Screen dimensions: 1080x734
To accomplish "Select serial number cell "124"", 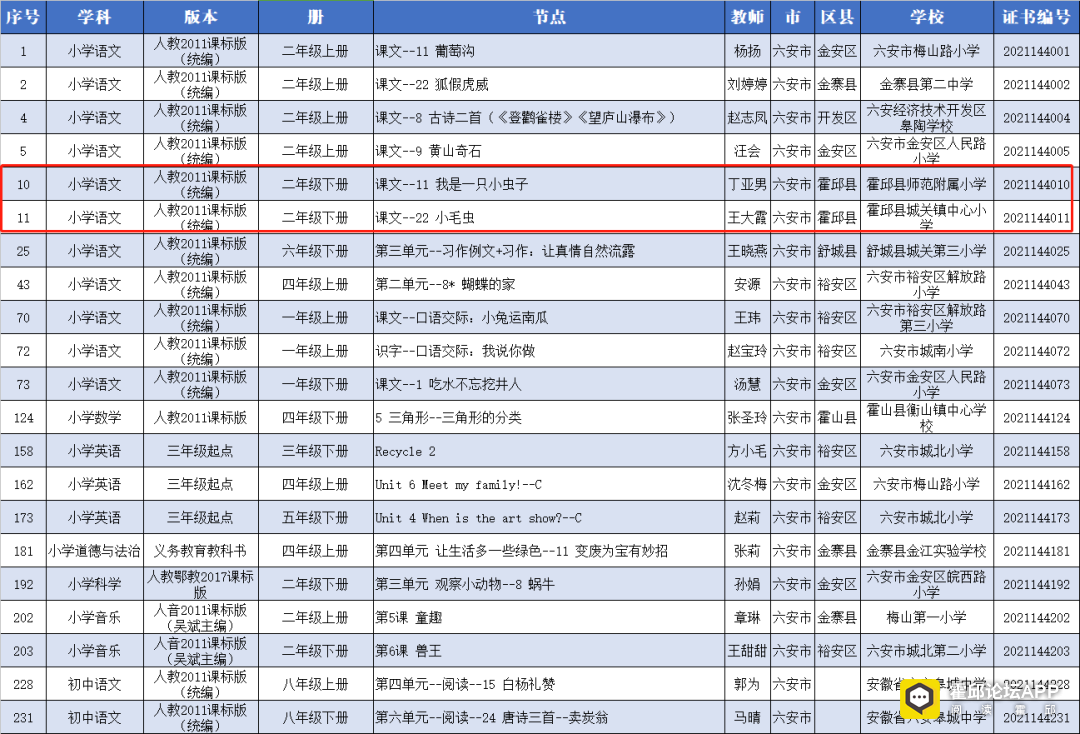I will (23, 417).
